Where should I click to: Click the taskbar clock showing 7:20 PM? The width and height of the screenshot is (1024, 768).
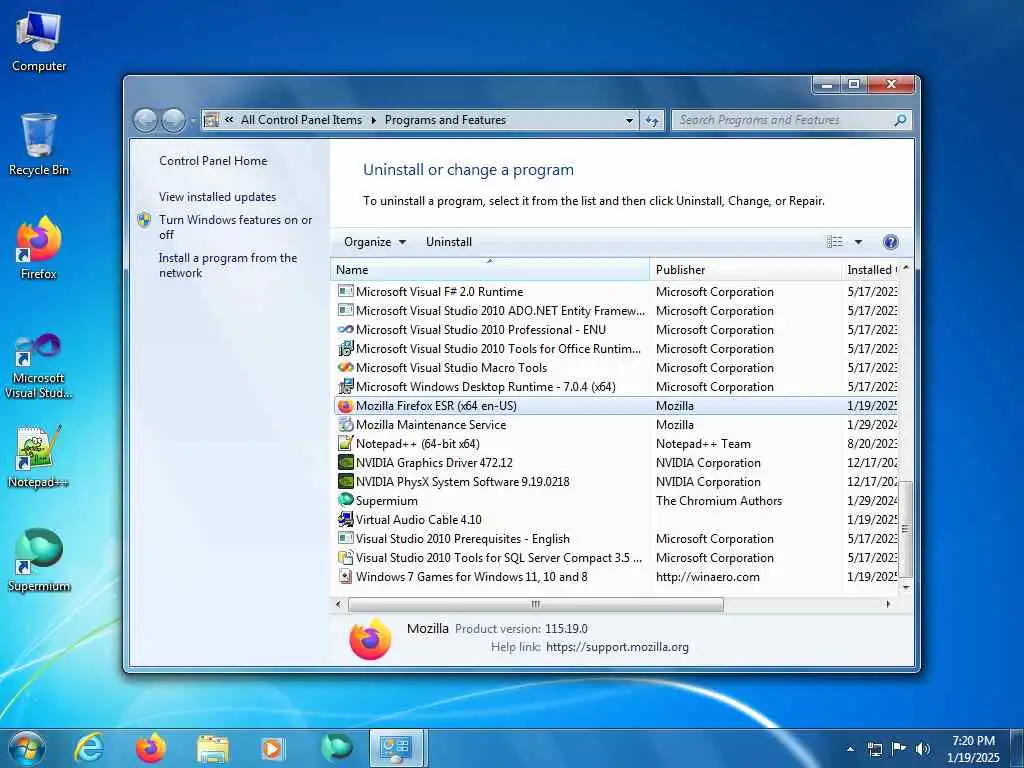click(x=973, y=749)
